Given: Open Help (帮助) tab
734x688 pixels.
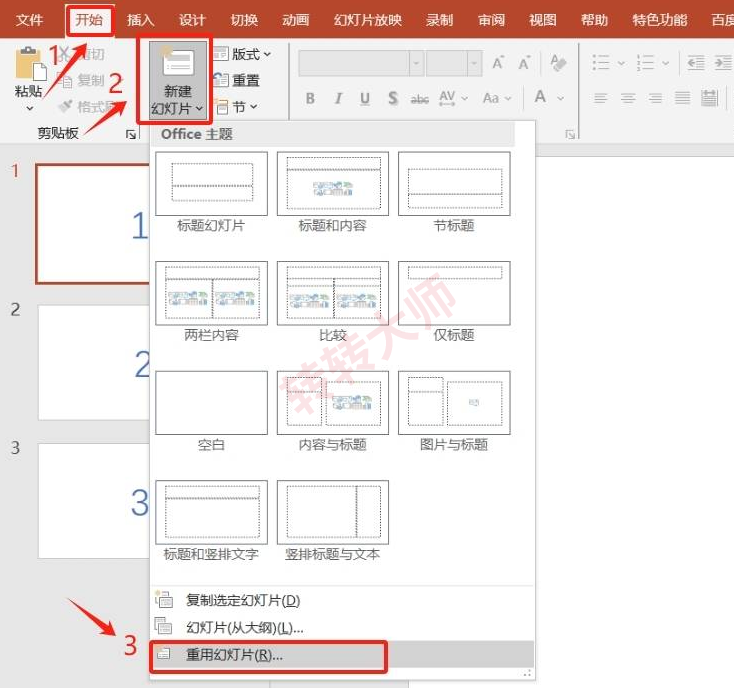Looking at the screenshot, I should [594, 20].
